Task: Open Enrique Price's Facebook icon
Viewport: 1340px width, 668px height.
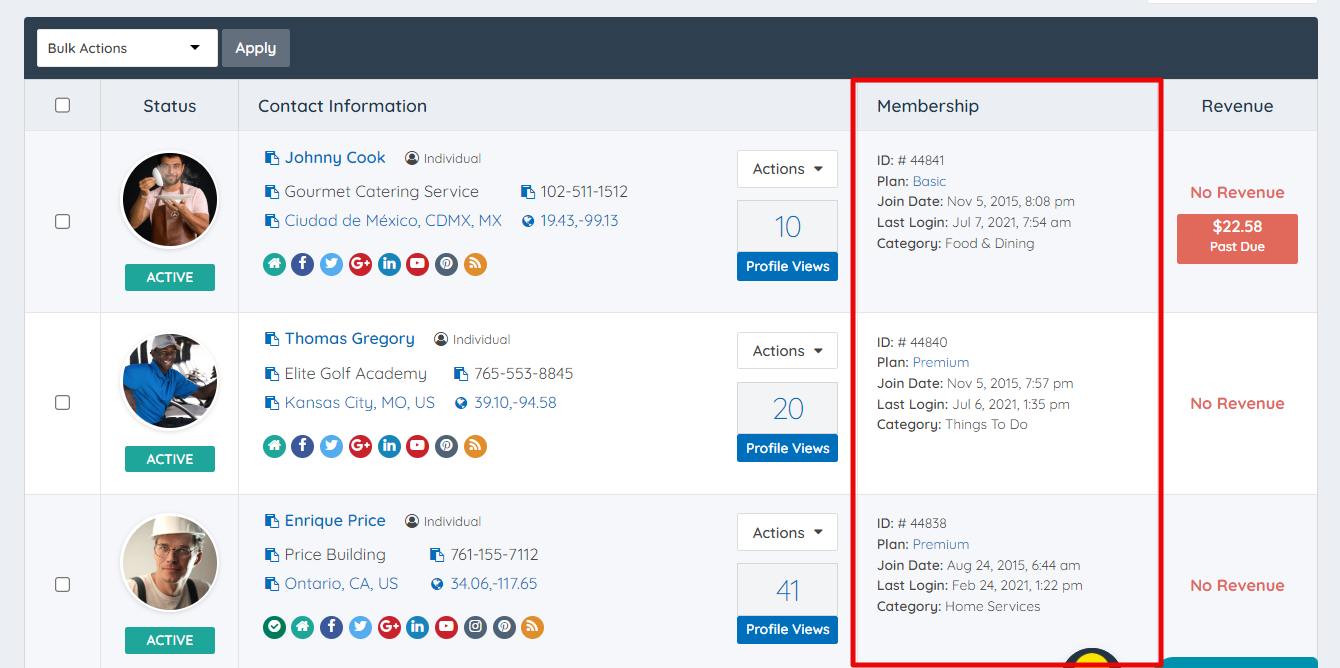Action: [332, 627]
